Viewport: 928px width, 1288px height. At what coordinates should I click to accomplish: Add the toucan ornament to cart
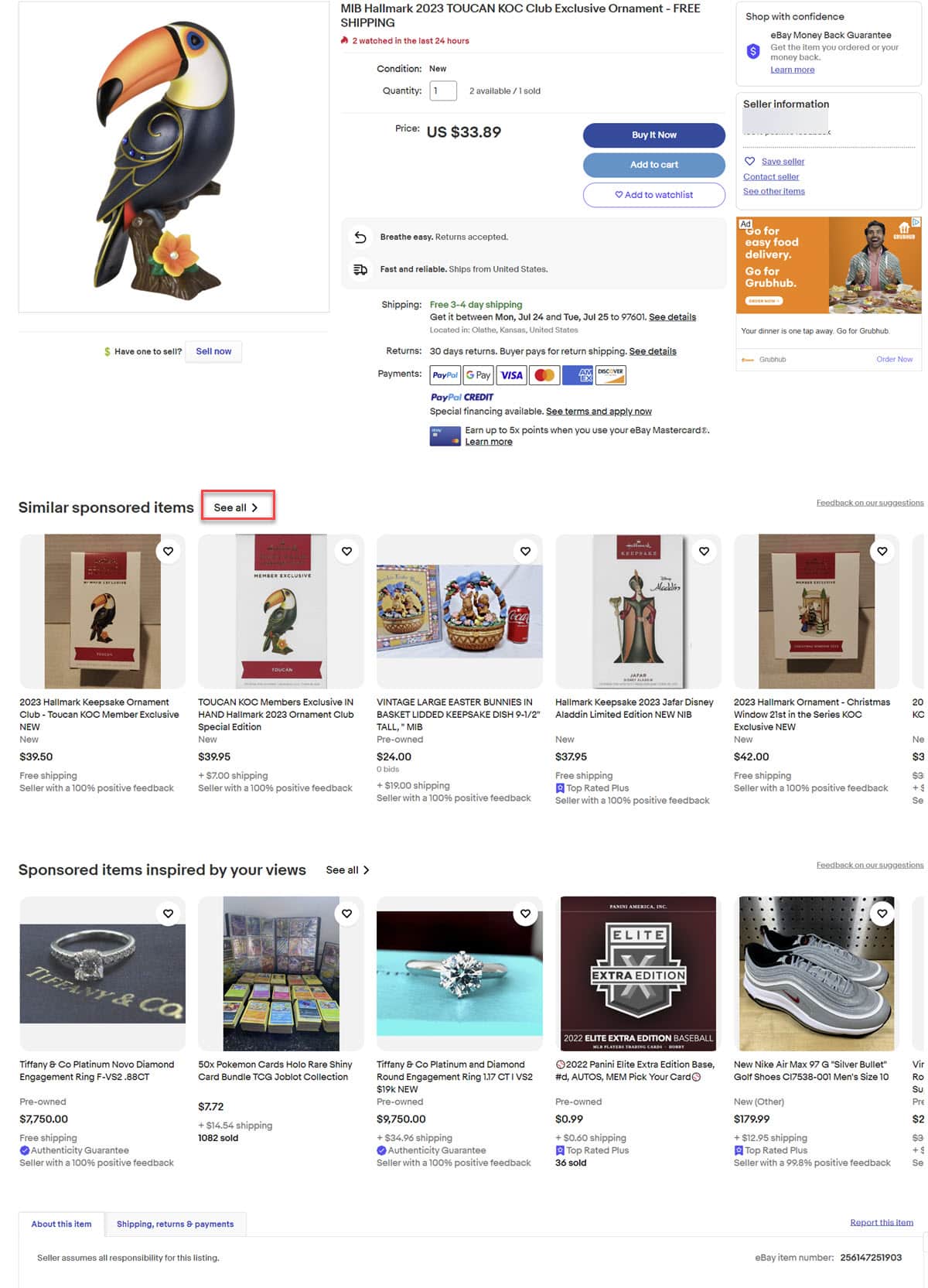(654, 165)
